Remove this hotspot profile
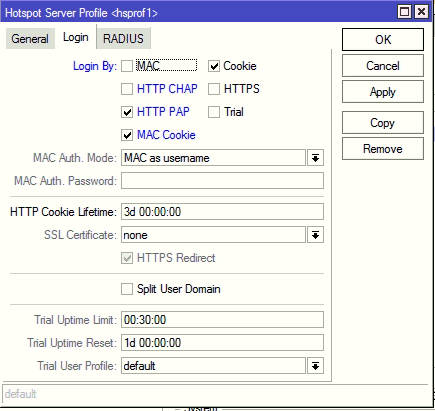The image size is (435, 411). pos(383,149)
